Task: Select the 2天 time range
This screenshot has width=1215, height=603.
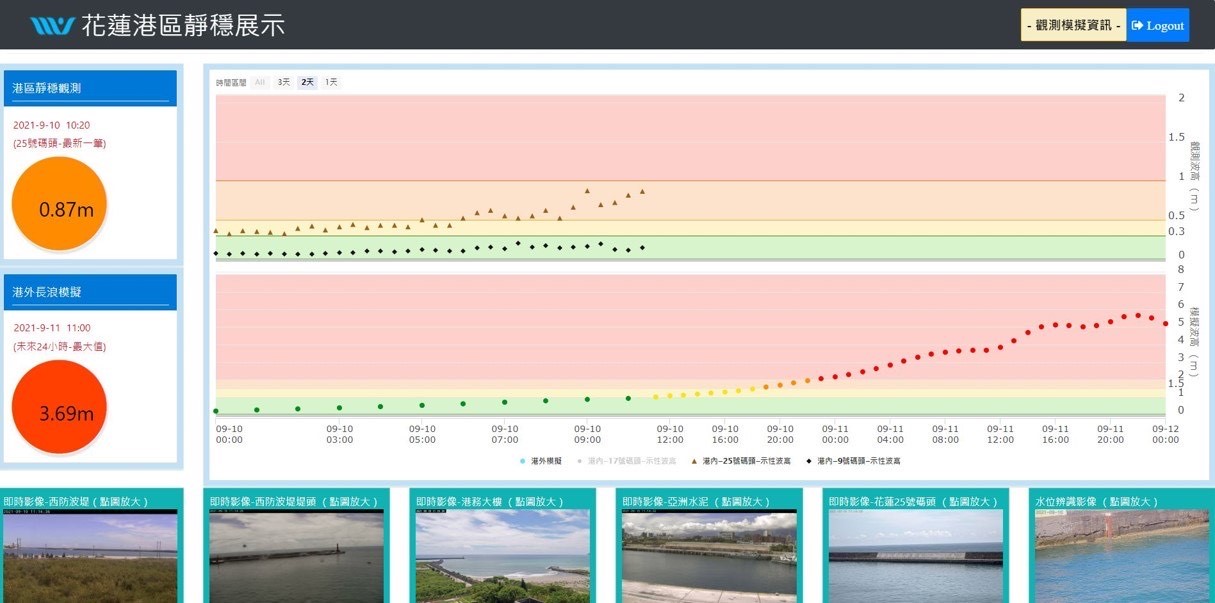Action: click(307, 82)
